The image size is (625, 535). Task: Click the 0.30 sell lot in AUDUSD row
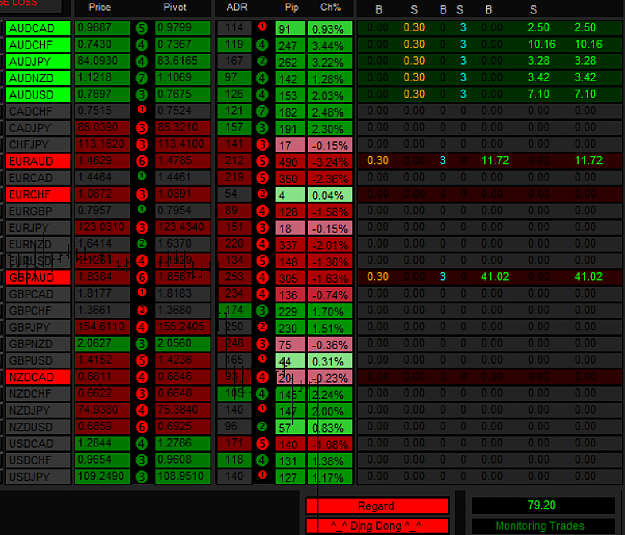(x=414, y=94)
